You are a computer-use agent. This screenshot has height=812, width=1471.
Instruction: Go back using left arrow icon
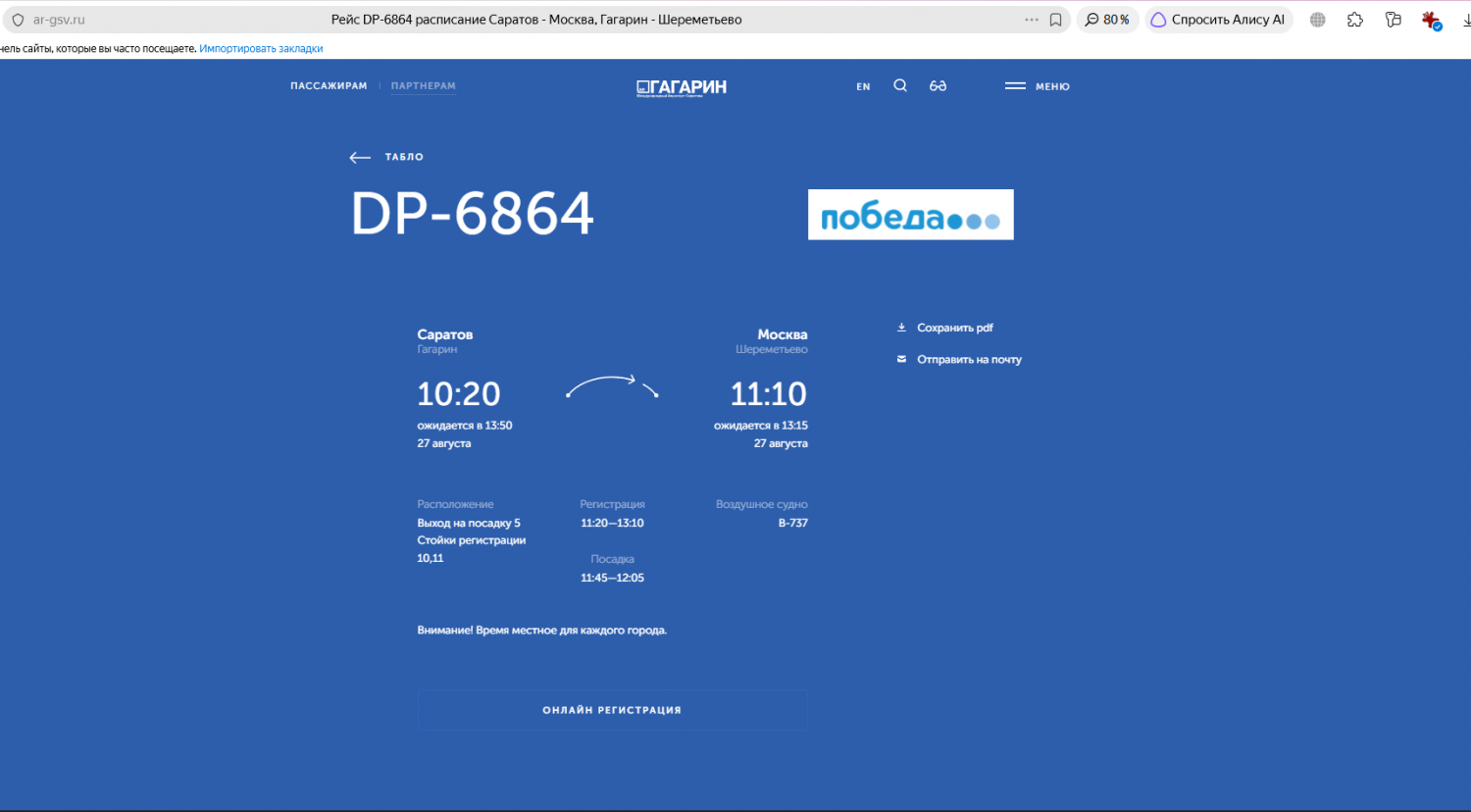pyautogui.click(x=360, y=157)
